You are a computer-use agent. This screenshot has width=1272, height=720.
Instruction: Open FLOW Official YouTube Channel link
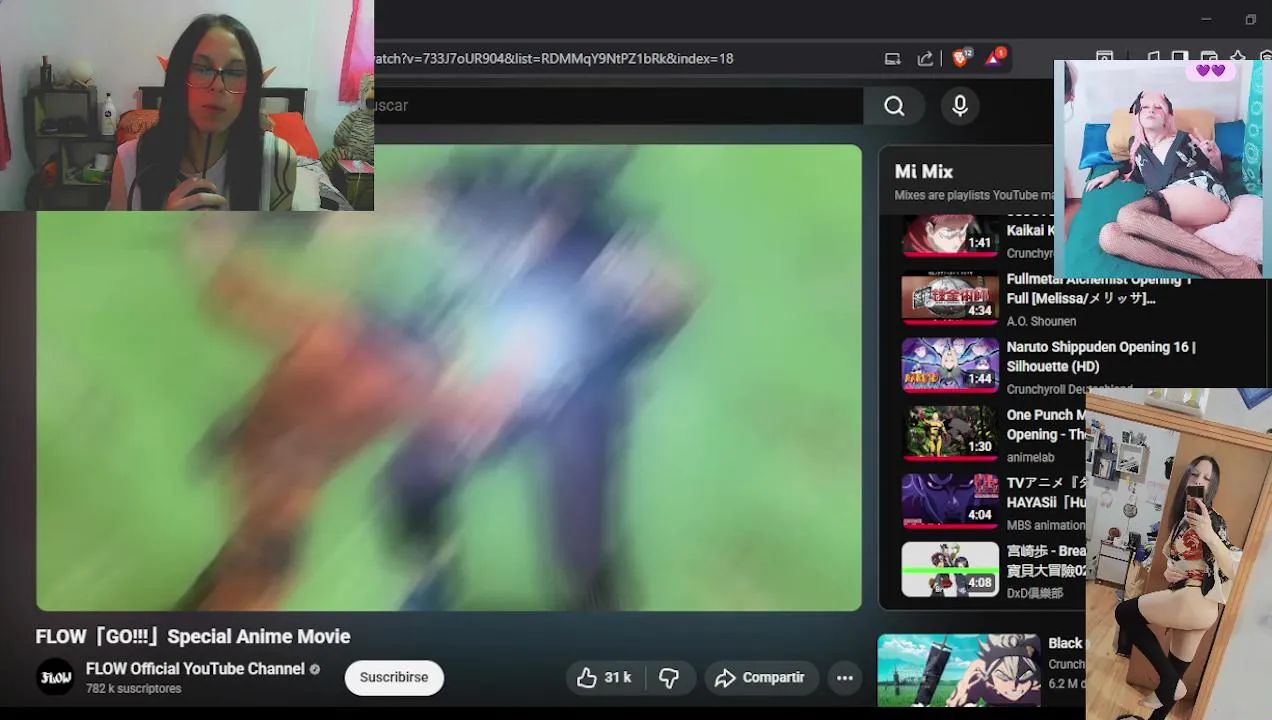click(x=195, y=669)
